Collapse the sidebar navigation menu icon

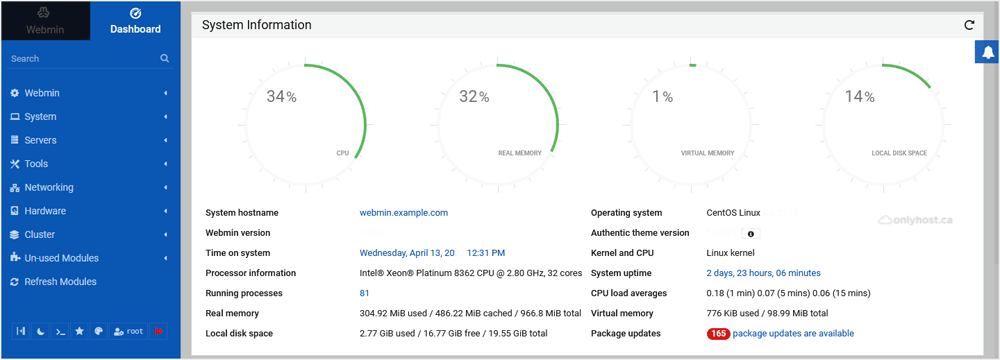(x=21, y=331)
